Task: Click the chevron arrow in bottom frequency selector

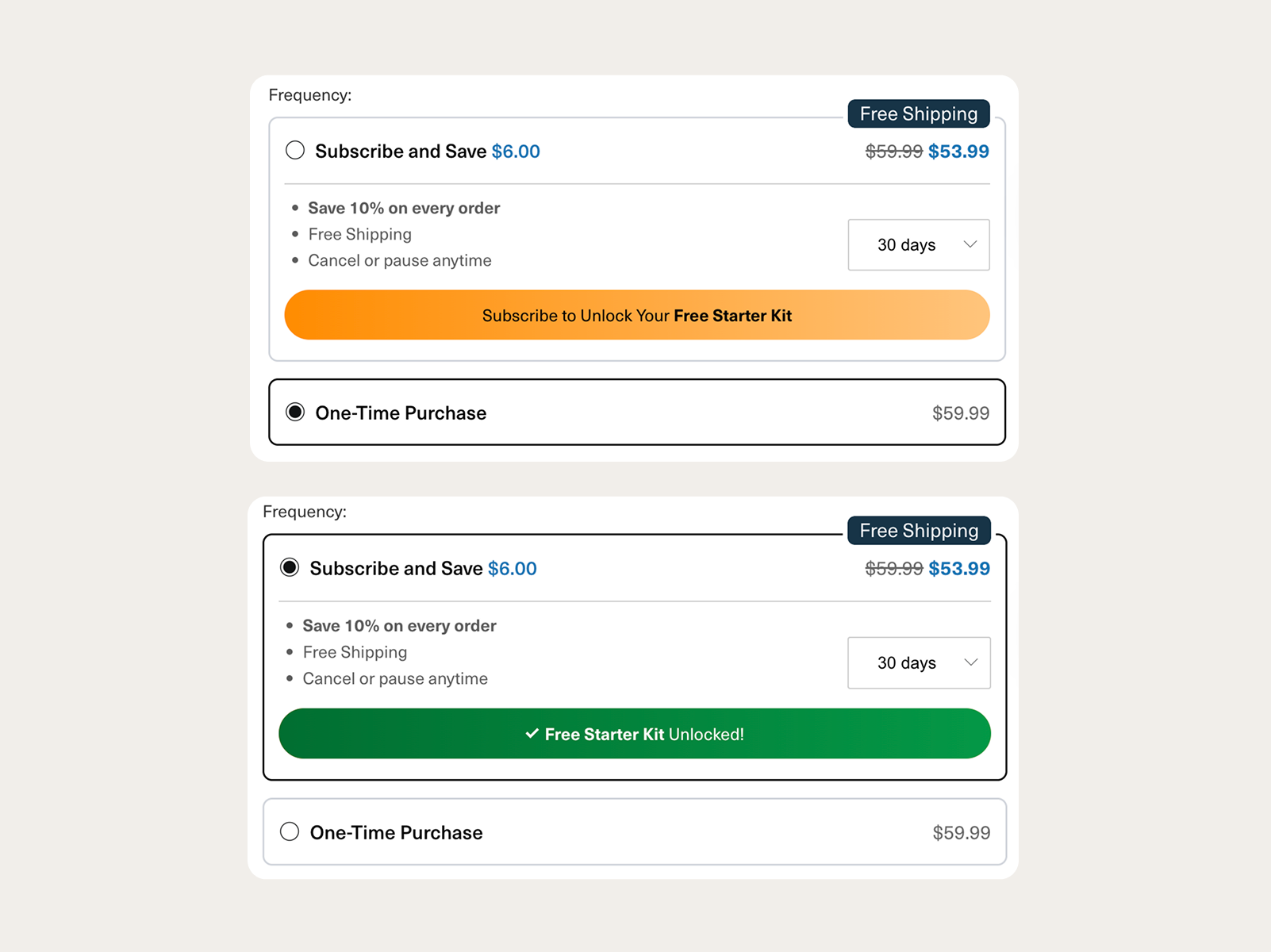Action: (970, 662)
